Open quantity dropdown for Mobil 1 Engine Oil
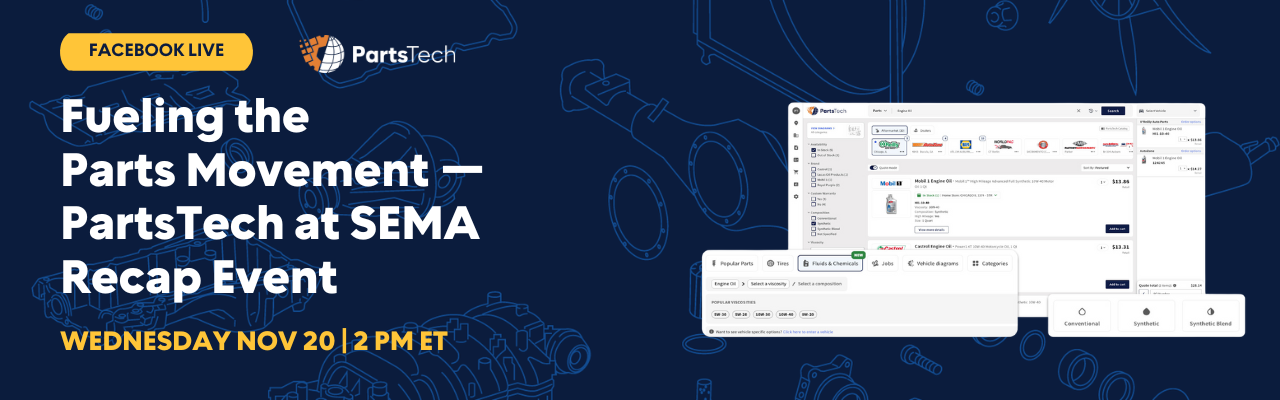Screen dimensions: 1280x400 [1102, 181]
